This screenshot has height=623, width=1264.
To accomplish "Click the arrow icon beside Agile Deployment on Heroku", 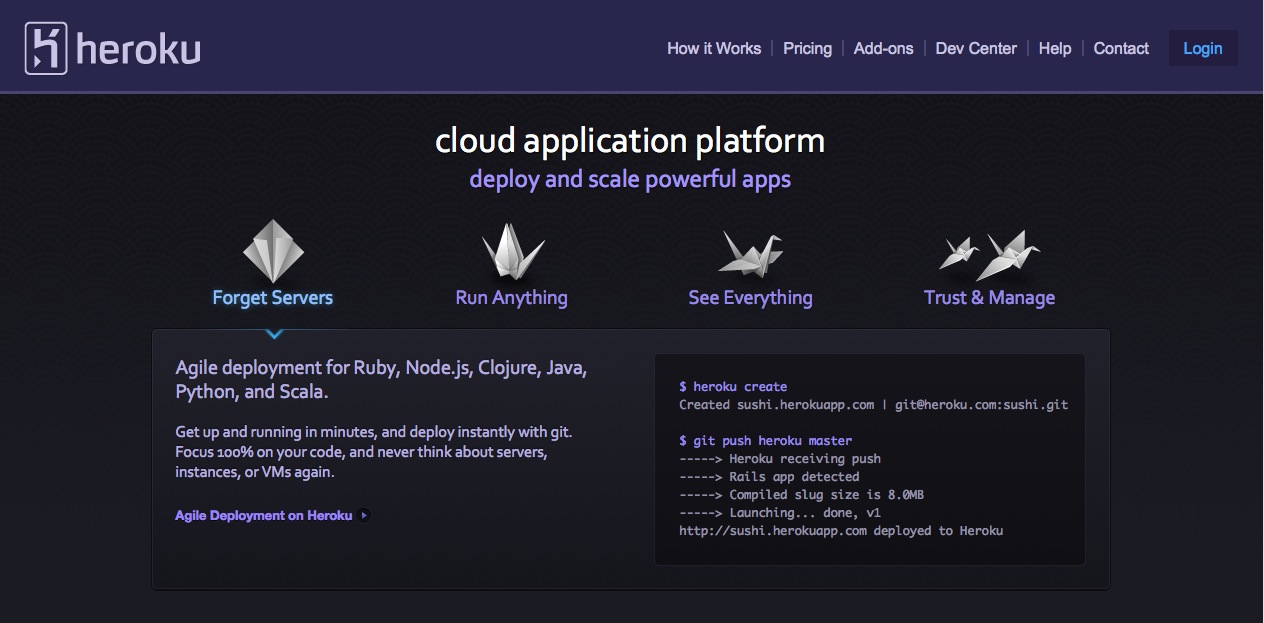I will [x=364, y=516].
